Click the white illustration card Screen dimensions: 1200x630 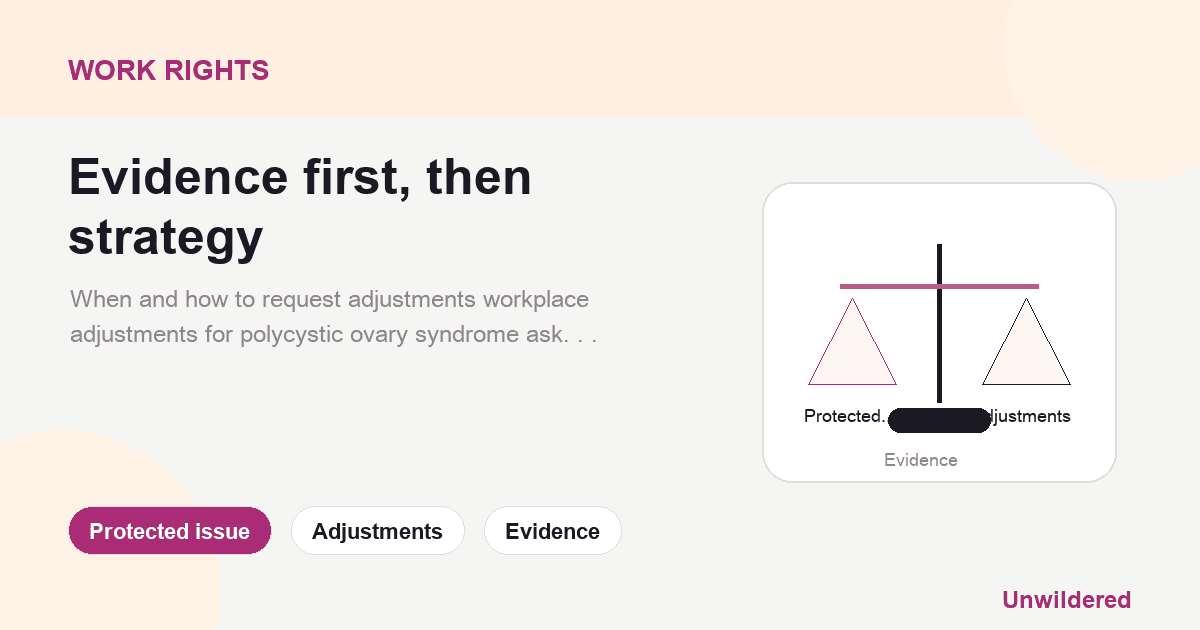(939, 332)
